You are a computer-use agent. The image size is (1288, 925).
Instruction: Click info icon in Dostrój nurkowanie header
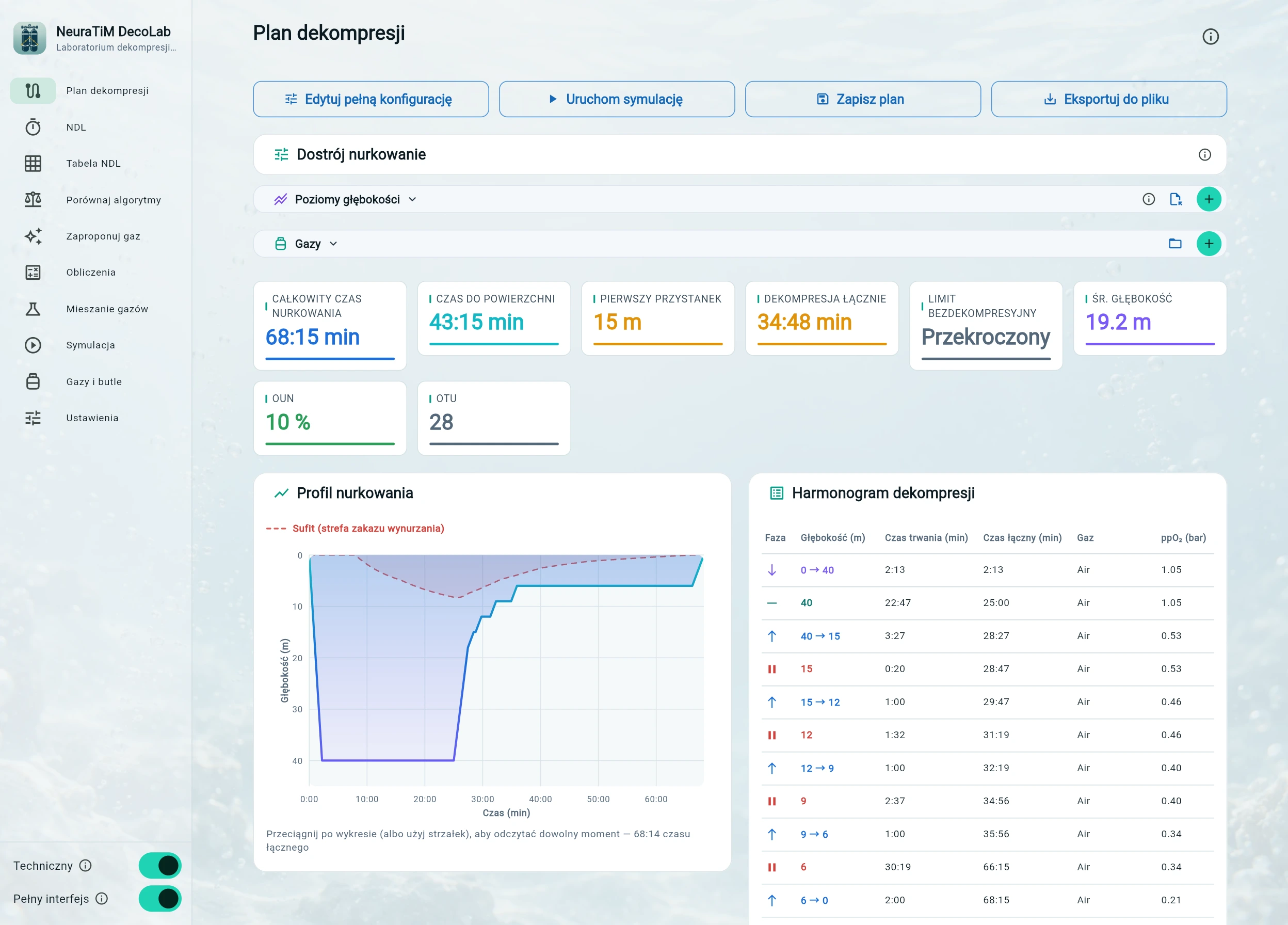point(1204,154)
